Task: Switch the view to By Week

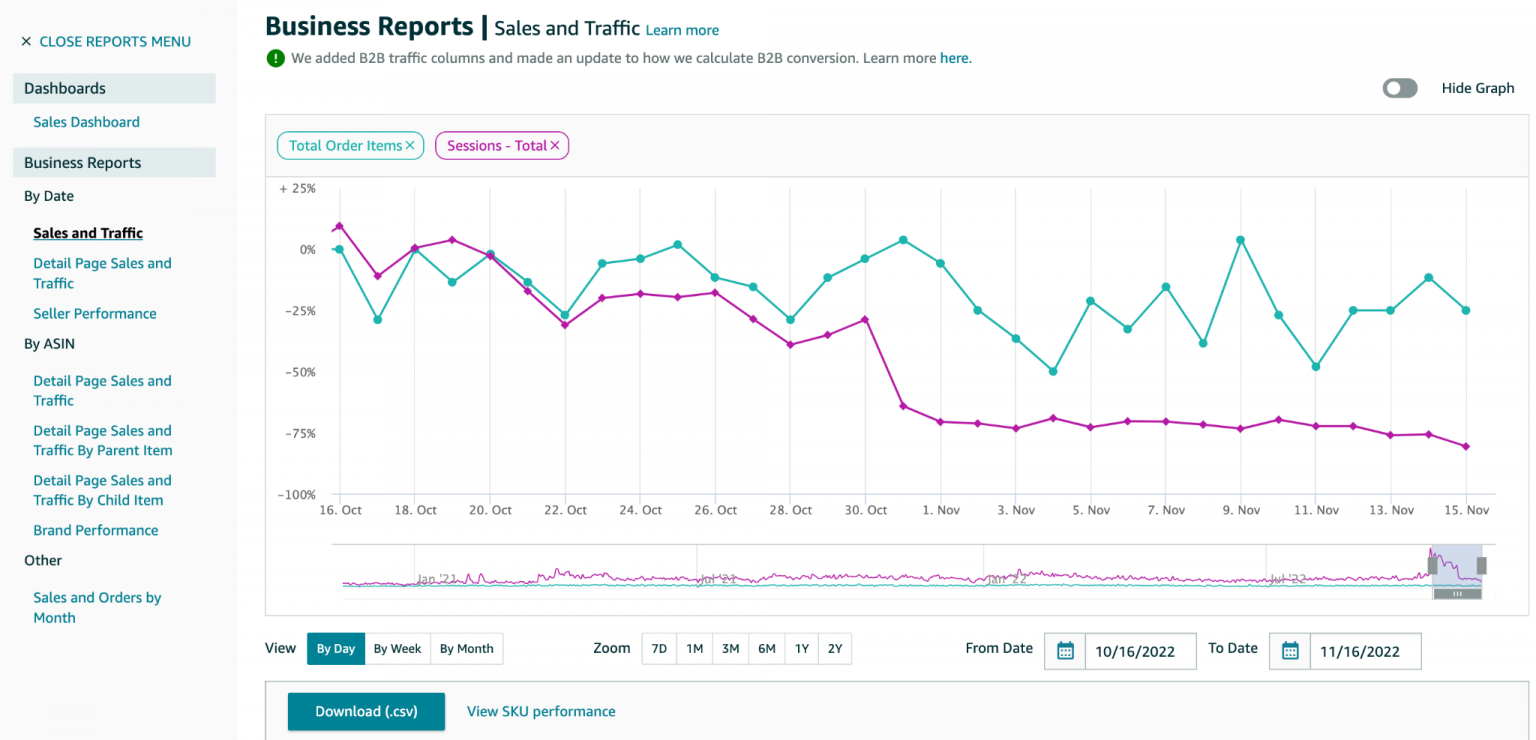Action: (x=397, y=649)
